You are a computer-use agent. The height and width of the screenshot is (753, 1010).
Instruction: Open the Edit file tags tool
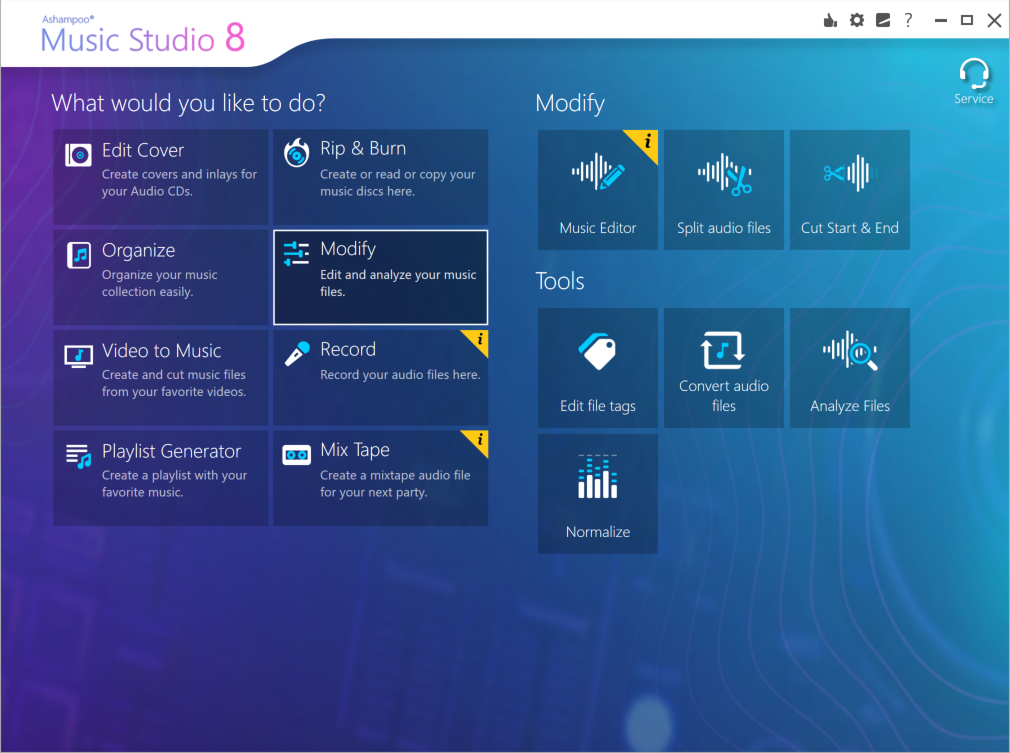pyautogui.click(x=597, y=368)
